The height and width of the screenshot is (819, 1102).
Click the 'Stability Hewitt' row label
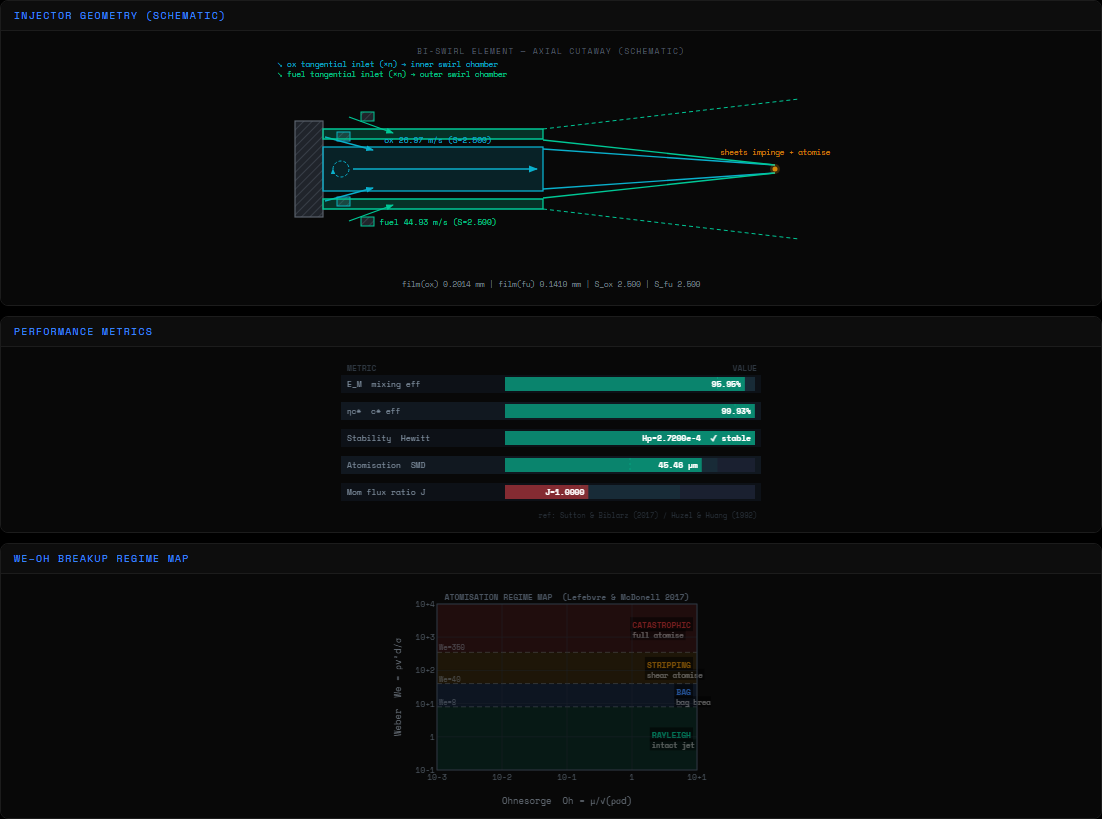pos(388,438)
